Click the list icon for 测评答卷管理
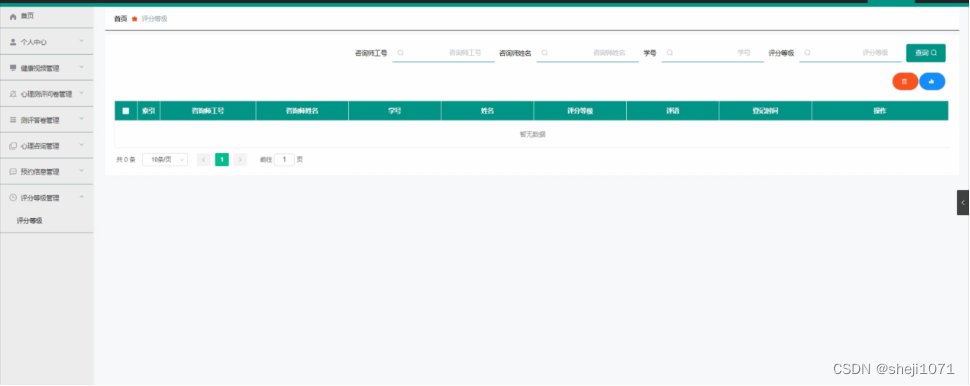This screenshot has width=970, height=386. pyautogui.click(x=13, y=120)
